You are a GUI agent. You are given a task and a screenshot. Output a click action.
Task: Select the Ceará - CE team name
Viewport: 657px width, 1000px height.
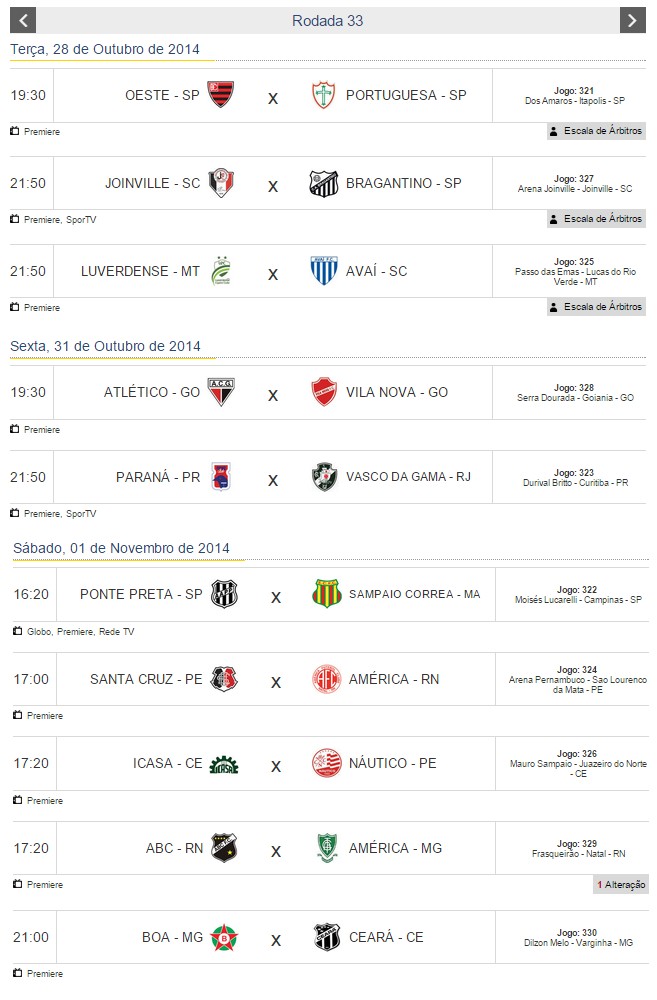386,938
